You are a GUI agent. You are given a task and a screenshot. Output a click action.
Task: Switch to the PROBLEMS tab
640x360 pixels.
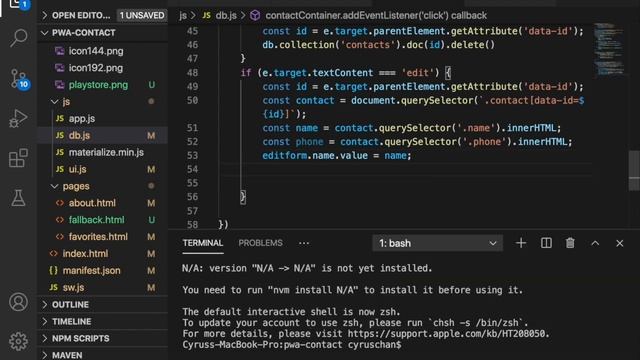pos(260,243)
